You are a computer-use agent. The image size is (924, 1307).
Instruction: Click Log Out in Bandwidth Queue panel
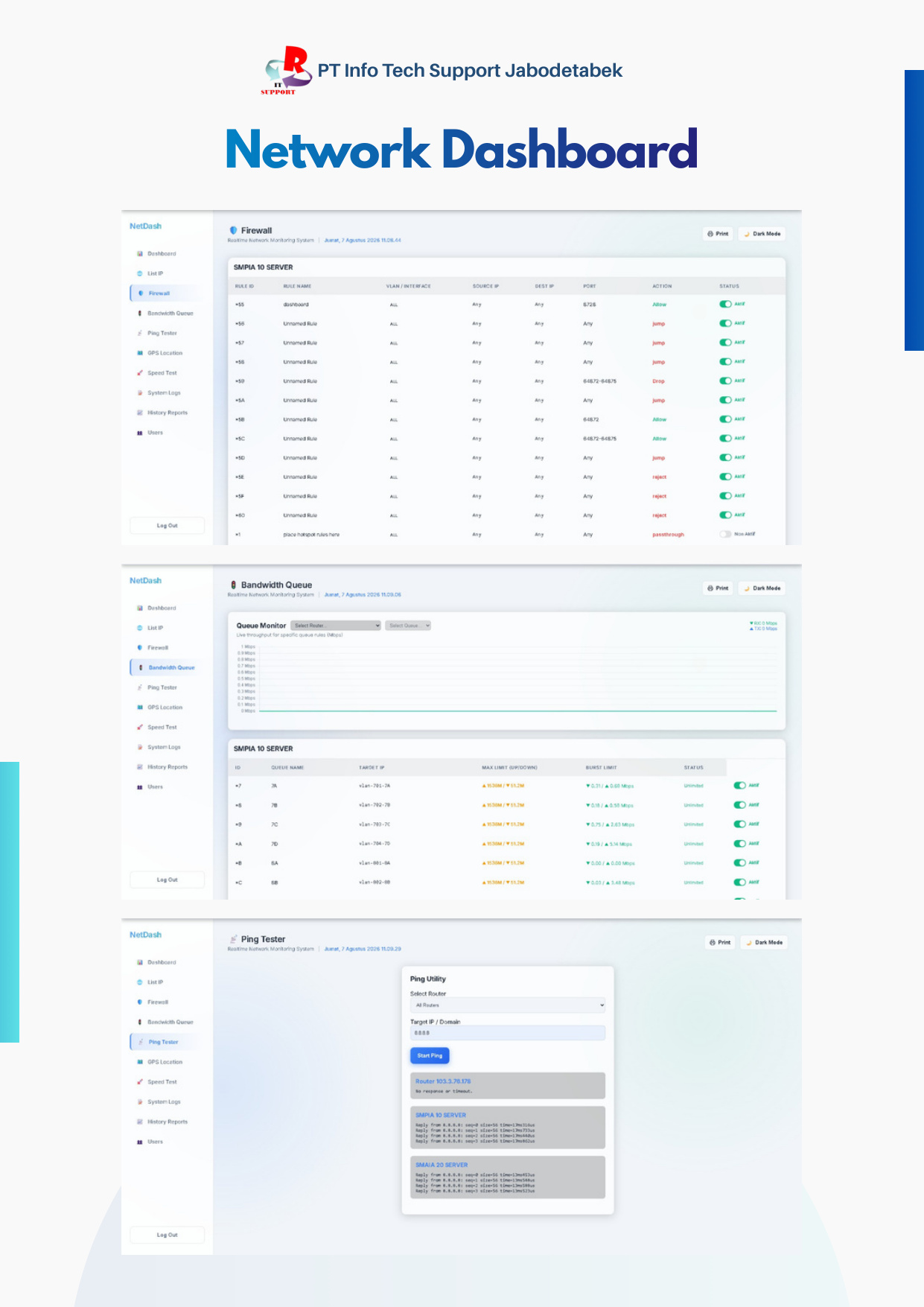click(168, 880)
